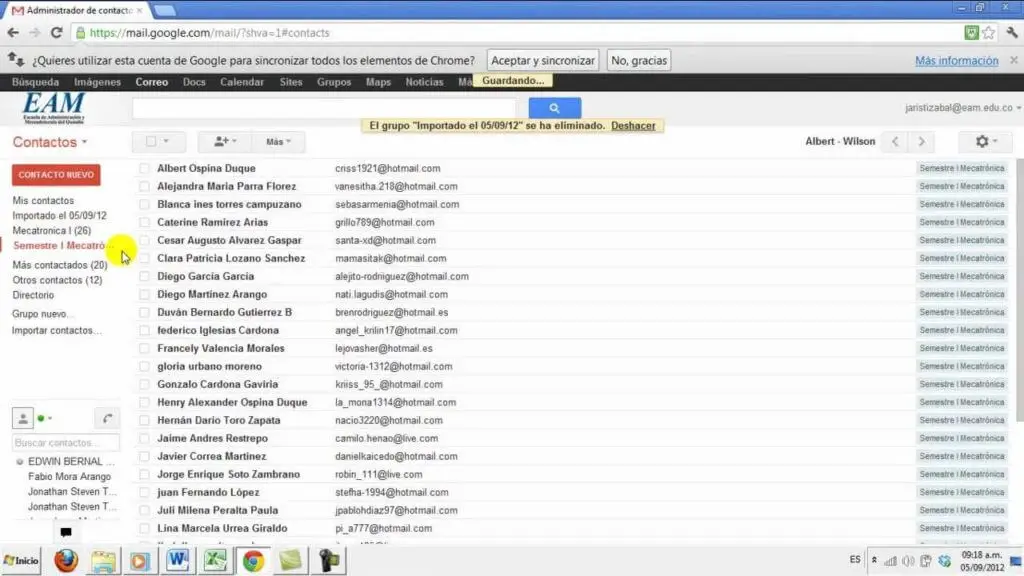The height and width of the screenshot is (576, 1024).
Task: Click the Deshacer undo link
Action: [x=633, y=125]
